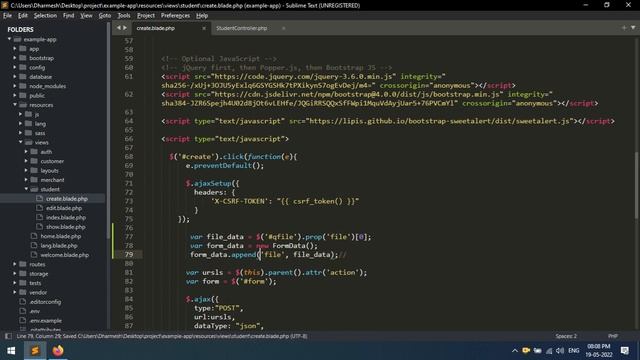Show hidden system tray icons

tap(515, 351)
